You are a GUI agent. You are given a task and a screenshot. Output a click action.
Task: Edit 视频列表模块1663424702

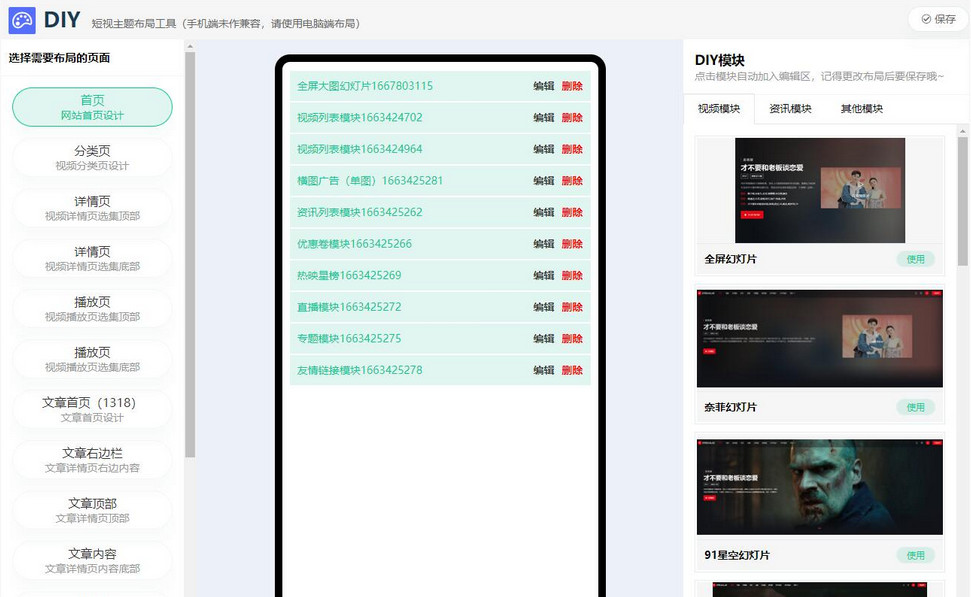coord(544,118)
